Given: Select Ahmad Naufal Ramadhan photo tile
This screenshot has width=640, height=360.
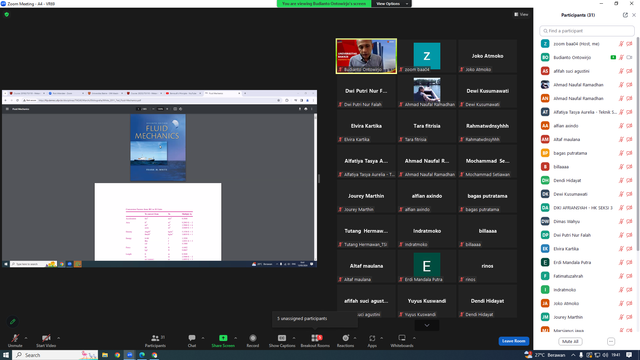Looking at the screenshot, I should [427, 91].
